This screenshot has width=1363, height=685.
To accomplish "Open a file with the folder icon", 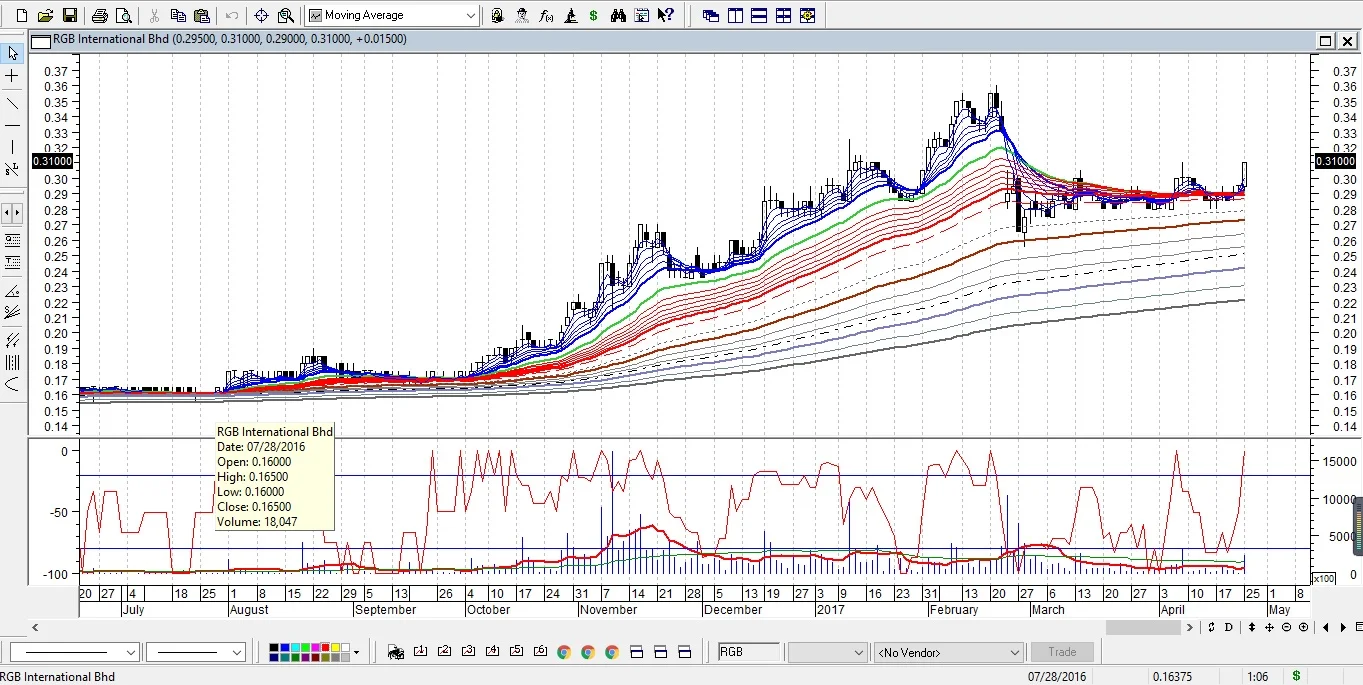I will point(45,16).
